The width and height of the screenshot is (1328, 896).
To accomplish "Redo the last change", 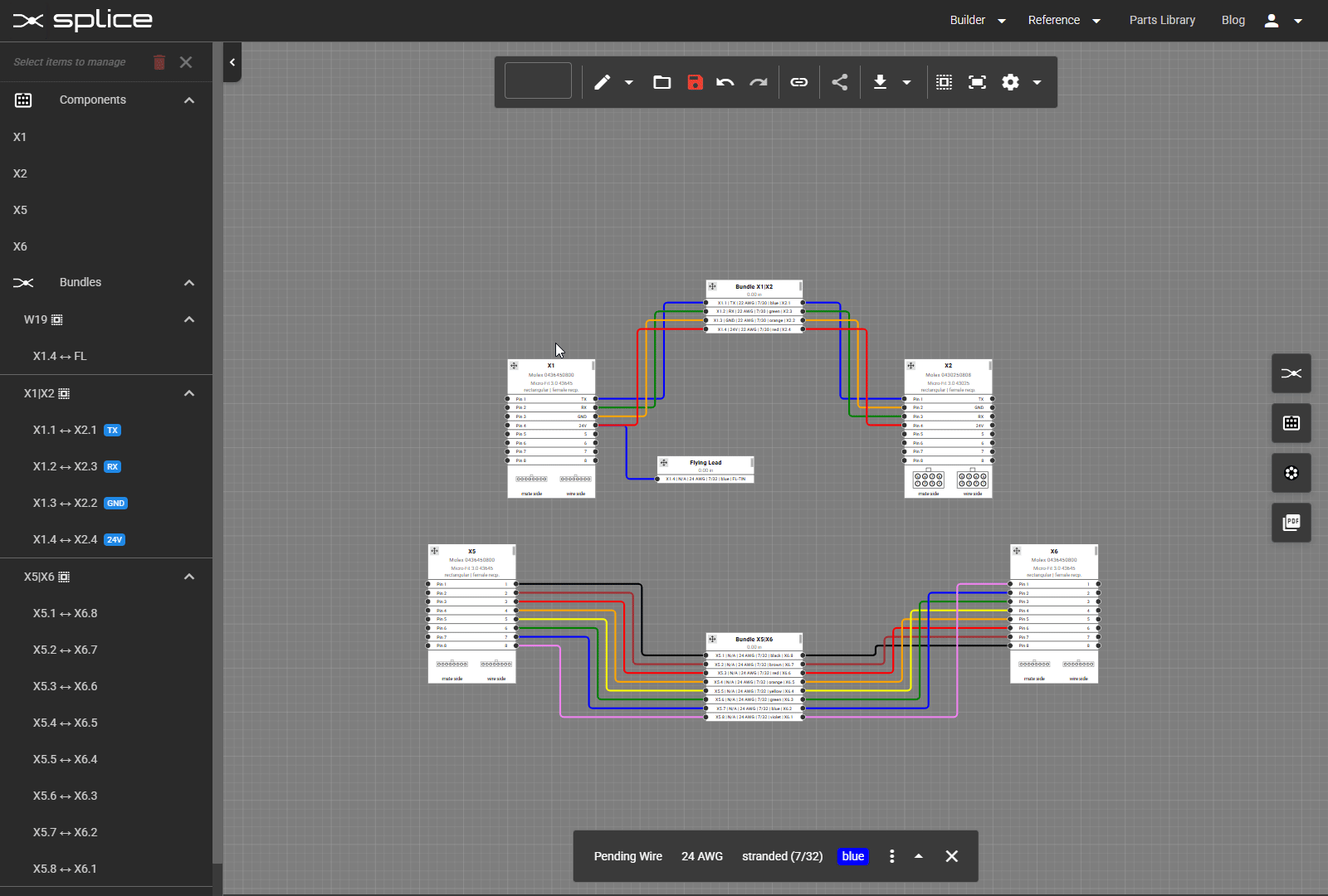I will 758,82.
